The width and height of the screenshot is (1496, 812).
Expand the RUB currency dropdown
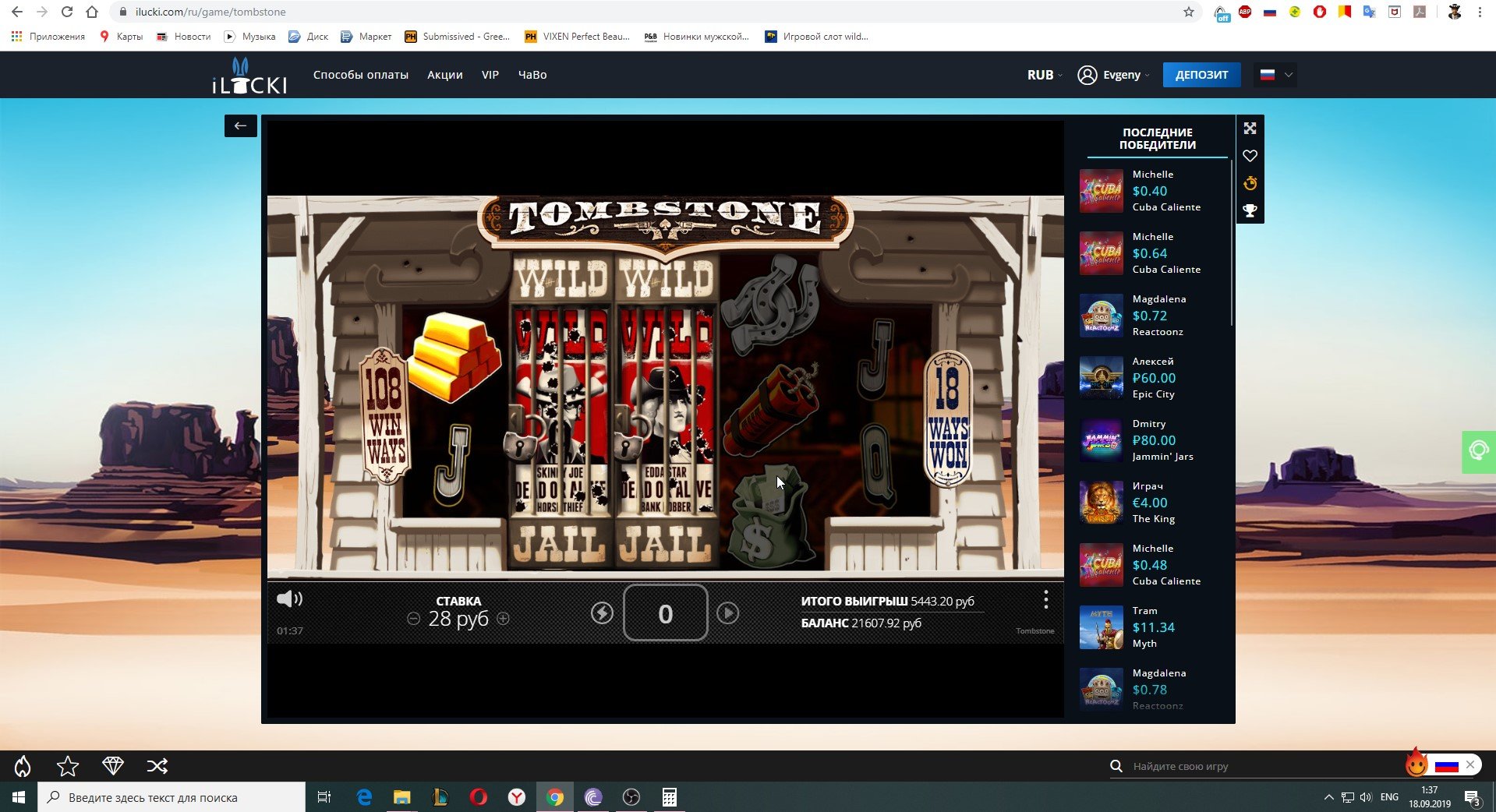(1044, 75)
